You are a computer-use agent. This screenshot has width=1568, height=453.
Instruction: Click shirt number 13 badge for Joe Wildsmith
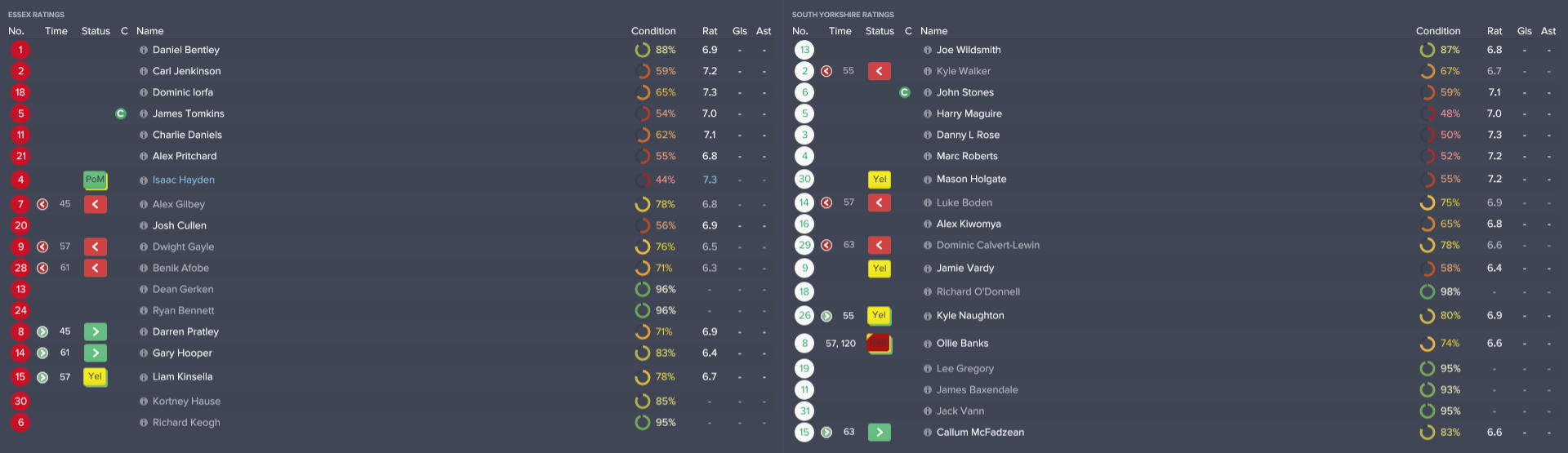(x=804, y=50)
